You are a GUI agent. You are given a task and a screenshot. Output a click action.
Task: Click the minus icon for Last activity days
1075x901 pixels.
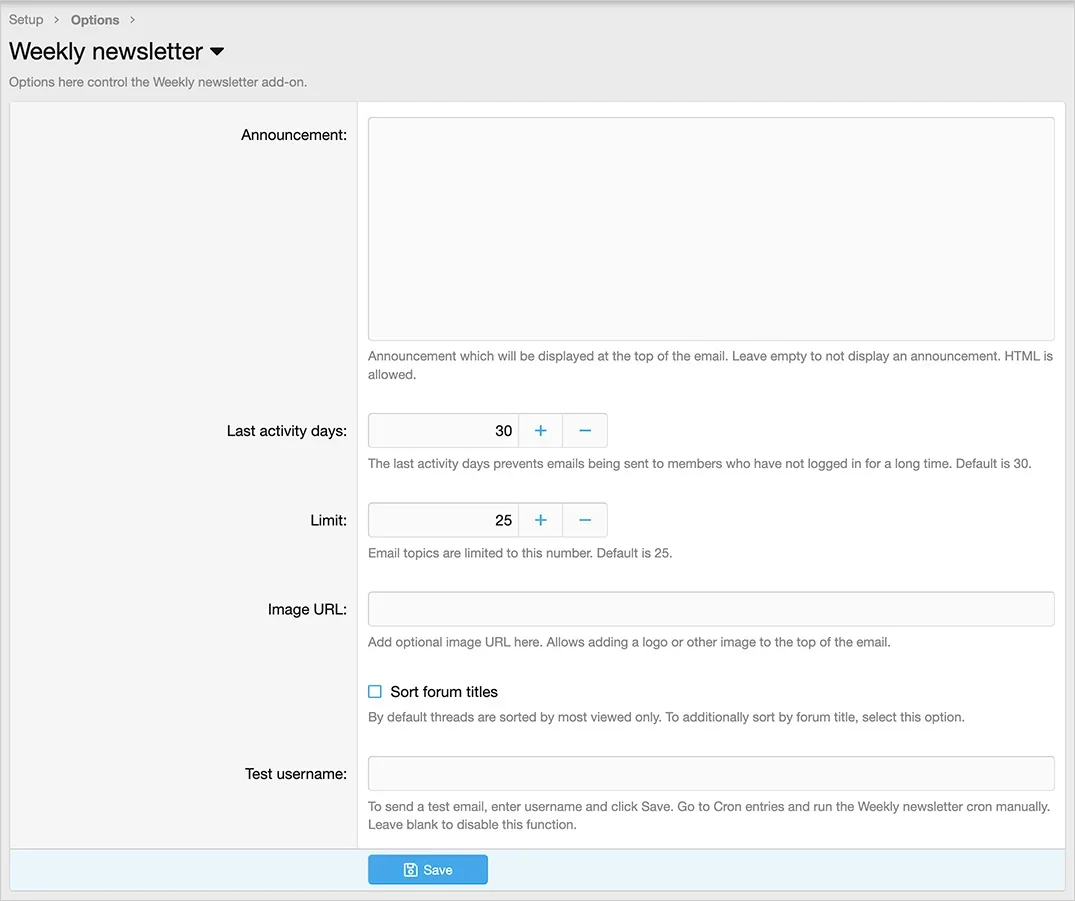[x=585, y=431]
